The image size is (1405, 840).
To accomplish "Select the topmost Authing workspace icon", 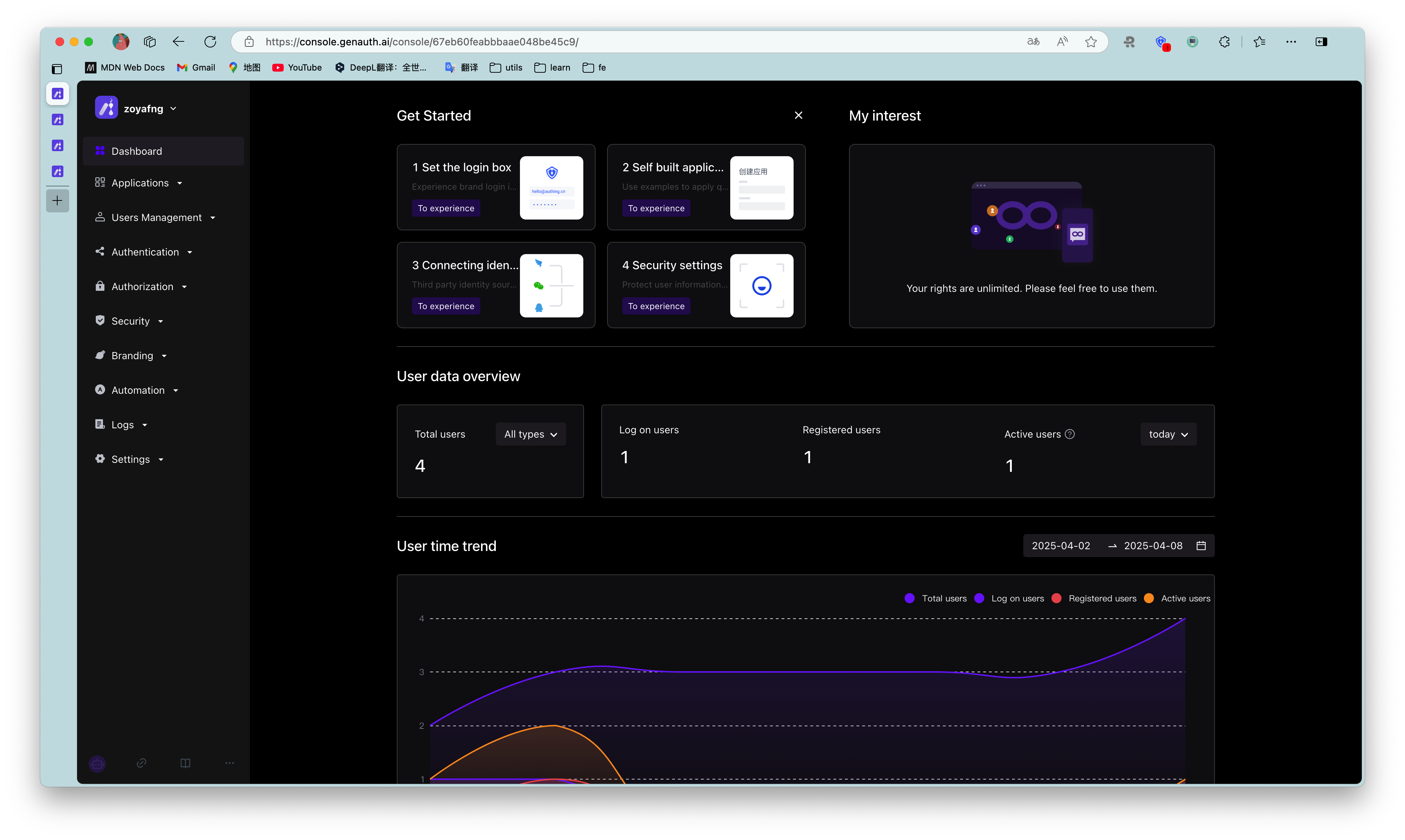I will pos(57,94).
